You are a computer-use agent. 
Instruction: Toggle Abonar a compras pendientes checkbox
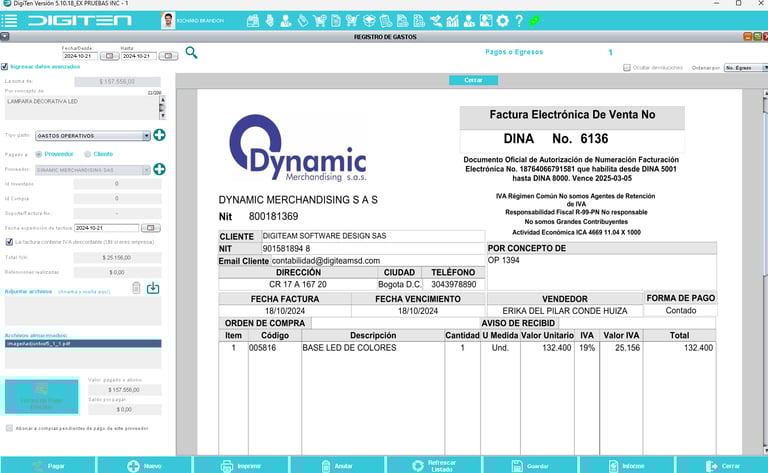[x=9, y=428]
